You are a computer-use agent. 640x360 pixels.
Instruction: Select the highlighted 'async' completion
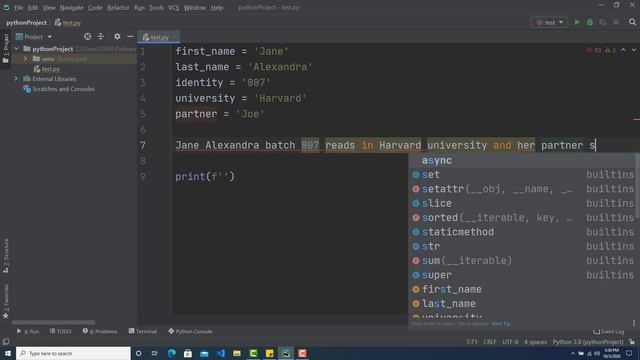point(523,160)
